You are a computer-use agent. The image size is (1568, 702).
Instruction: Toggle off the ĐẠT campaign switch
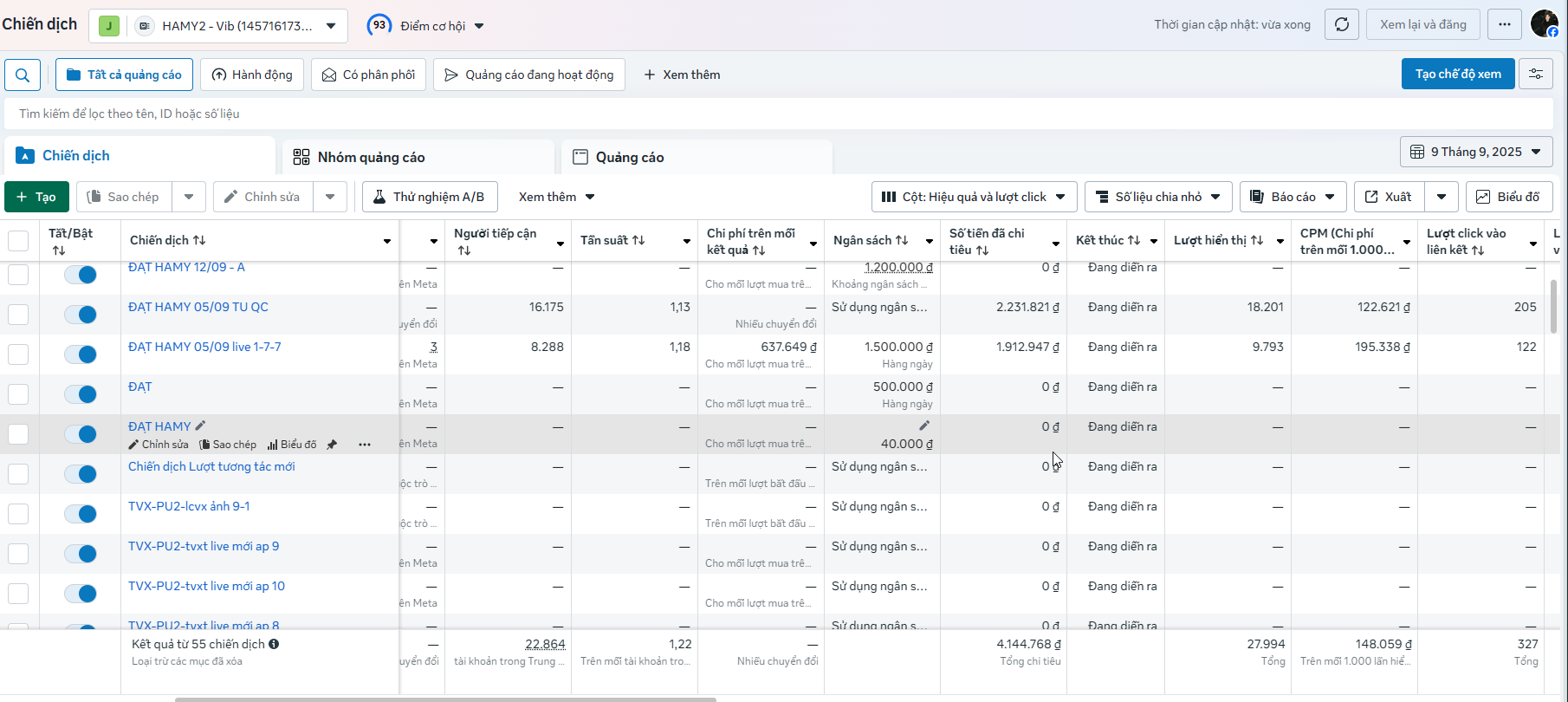(81, 394)
